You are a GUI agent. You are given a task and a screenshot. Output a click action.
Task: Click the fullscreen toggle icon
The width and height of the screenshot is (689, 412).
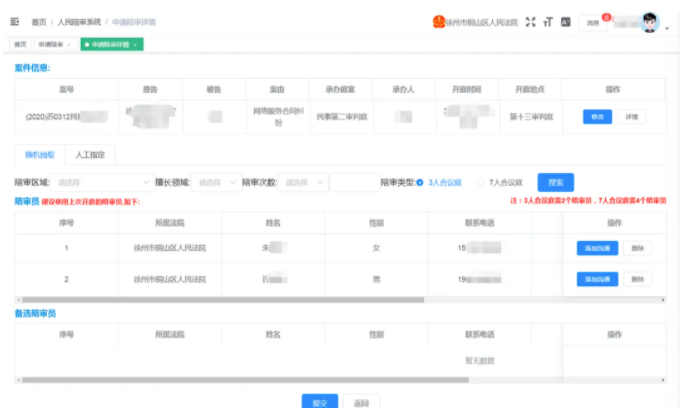coord(530,21)
